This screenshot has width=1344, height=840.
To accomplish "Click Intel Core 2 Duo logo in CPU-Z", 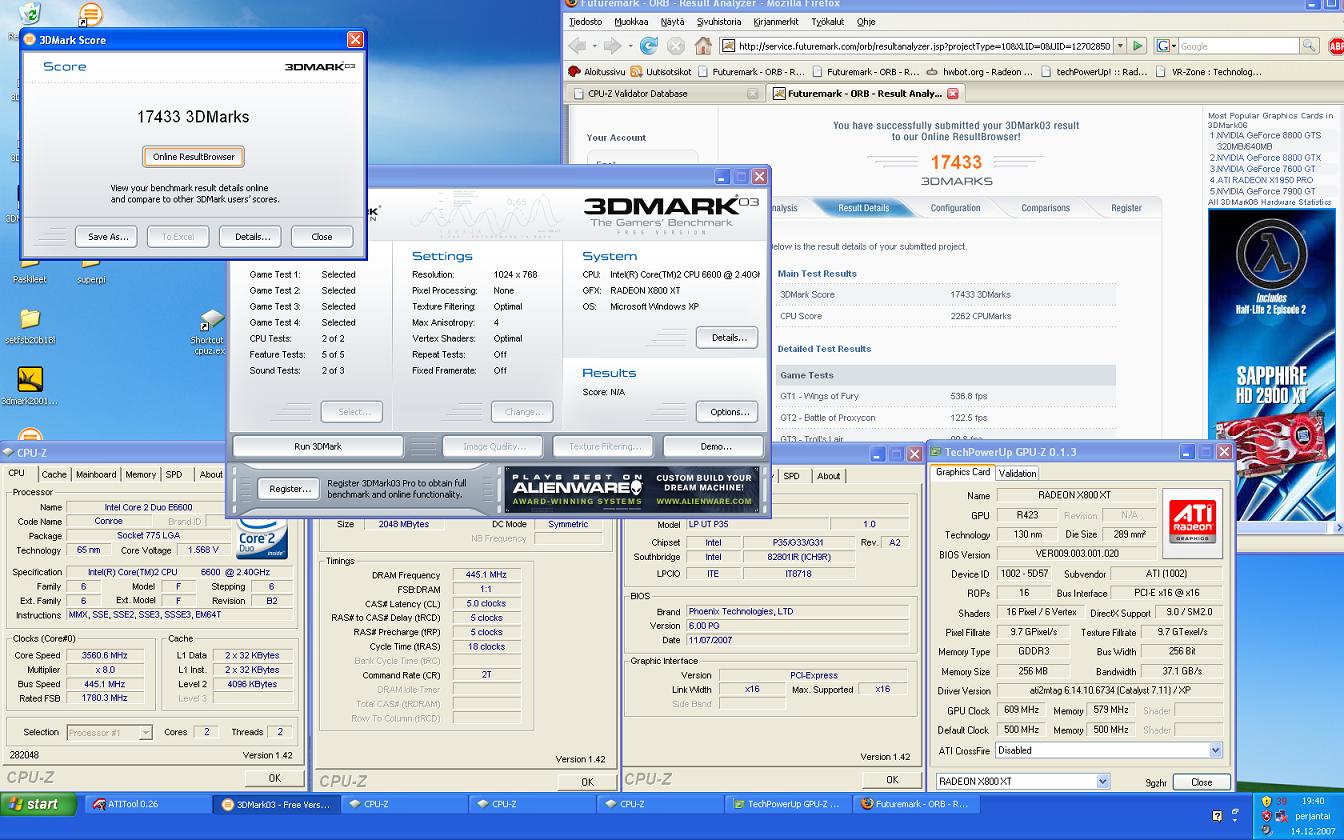I will pos(261,538).
